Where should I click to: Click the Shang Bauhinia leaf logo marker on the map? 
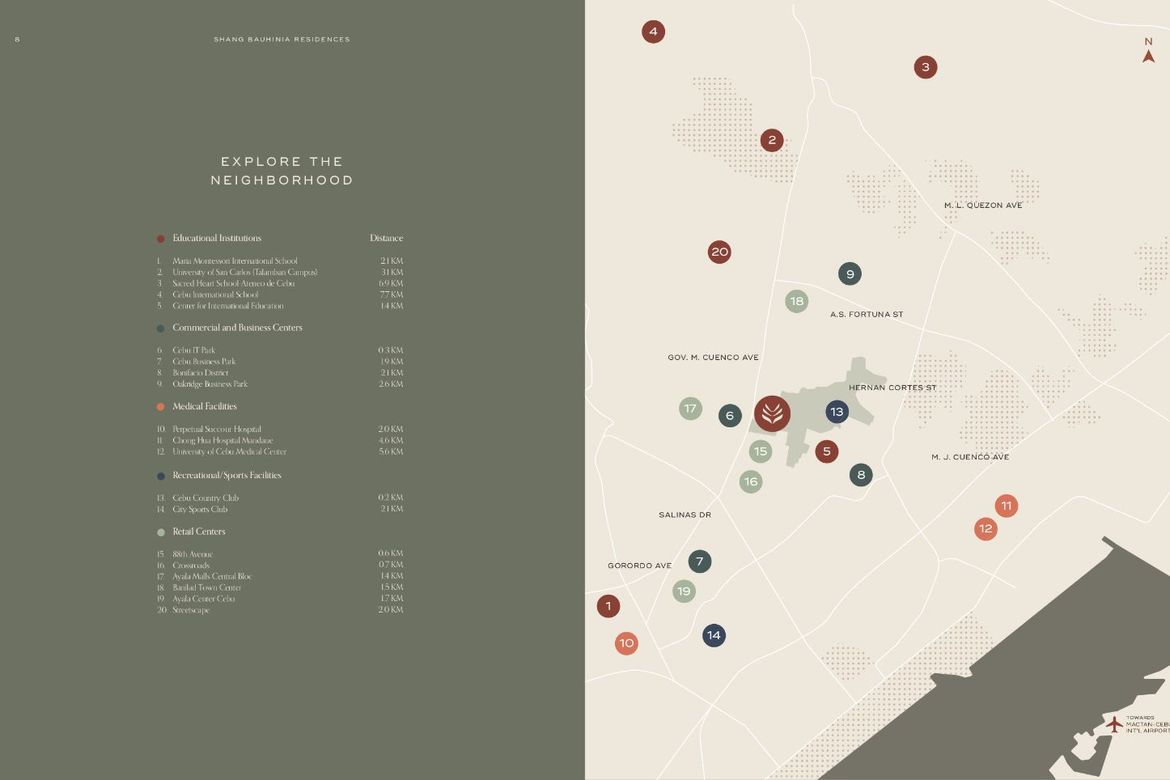772,414
